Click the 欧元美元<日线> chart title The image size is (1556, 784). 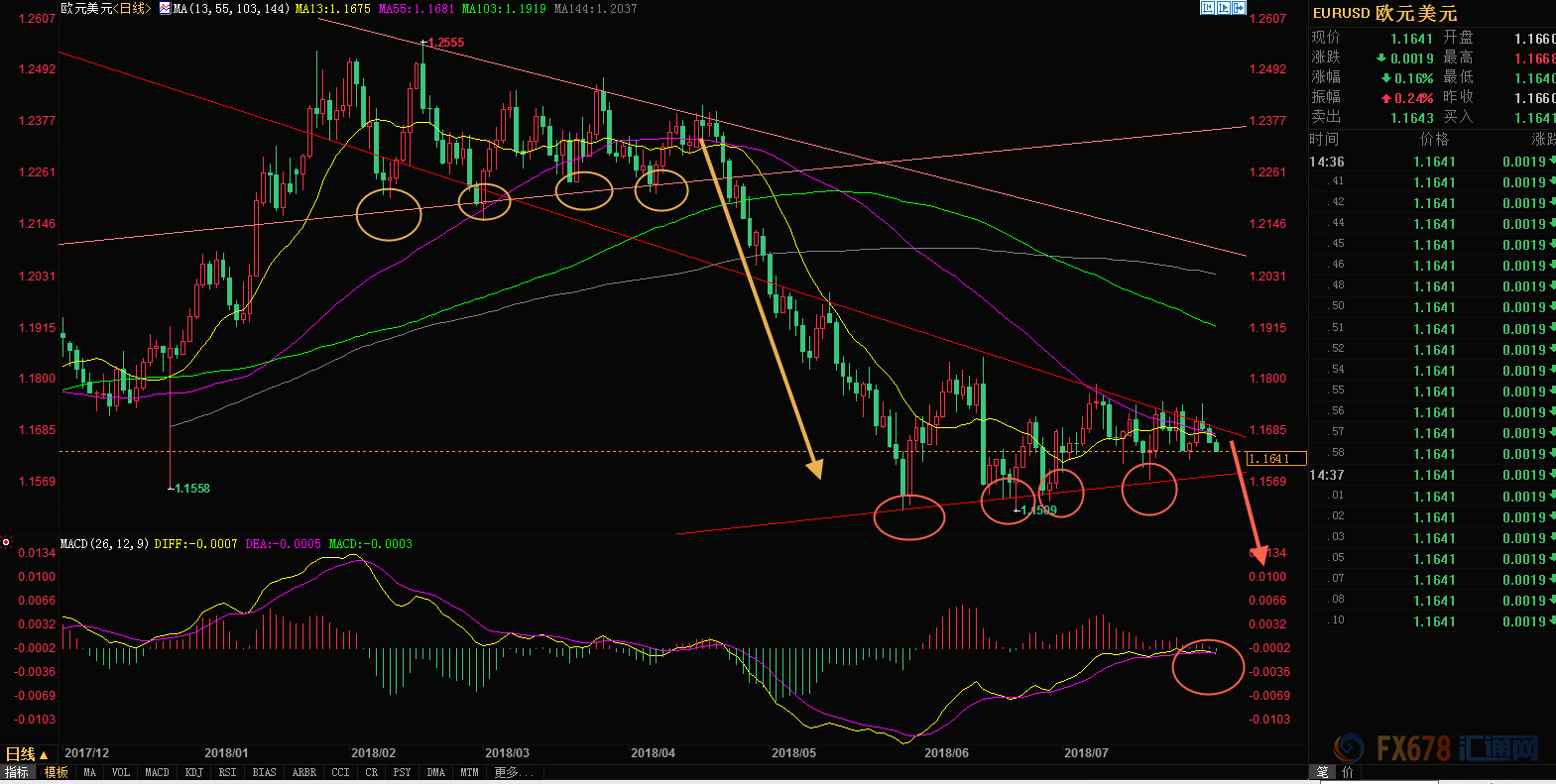pyautogui.click(x=106, y=8)
